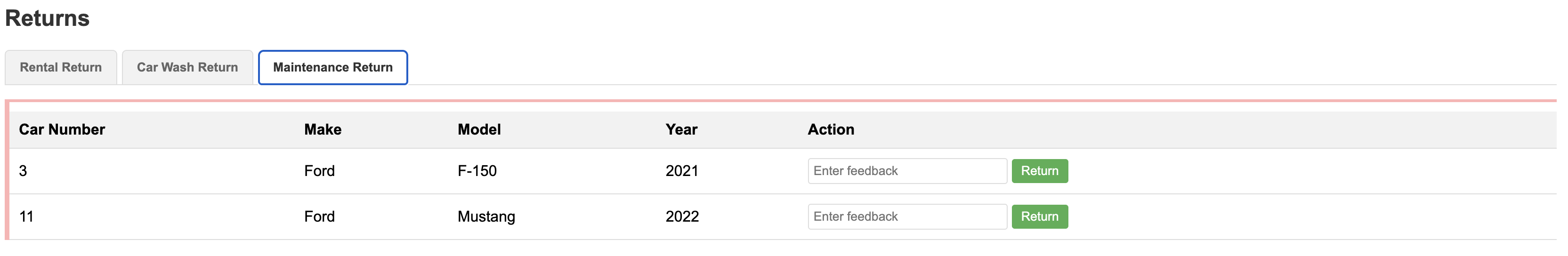Click the Returns page heading
The height and width of the screenshot is (256, 1568).
tap(48, 18)
